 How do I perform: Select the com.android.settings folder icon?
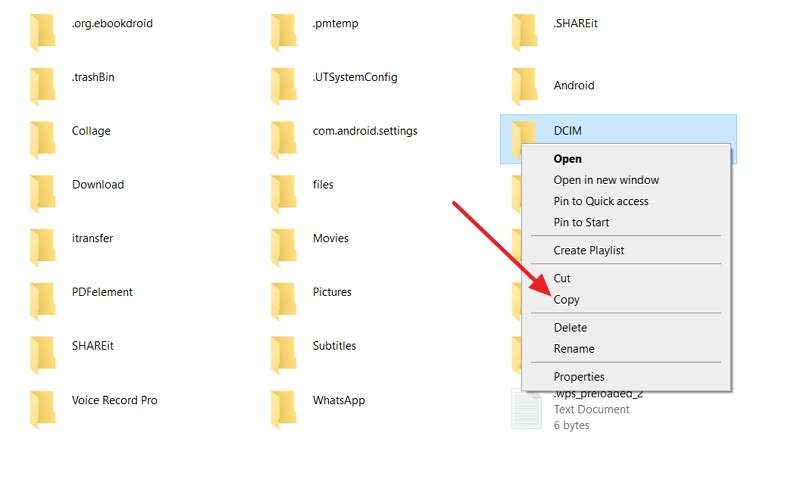pyautogui.click(x=284, y=140)
